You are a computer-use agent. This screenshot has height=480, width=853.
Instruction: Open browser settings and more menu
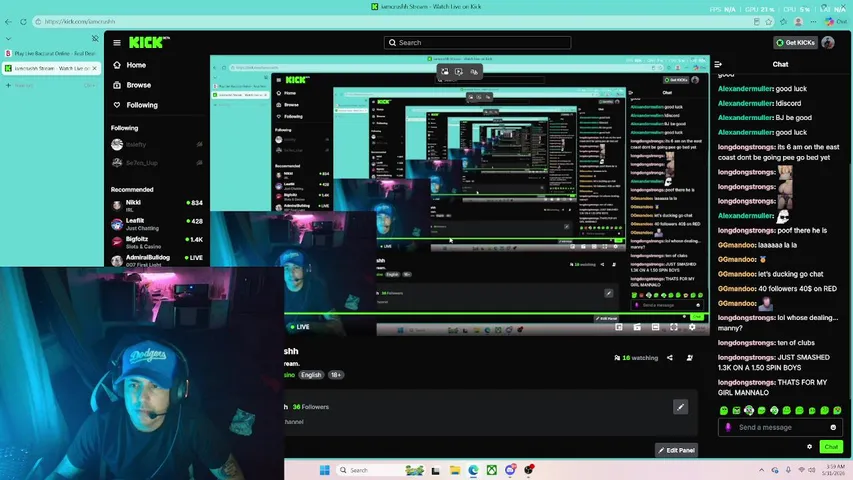(x=813, y=22)
